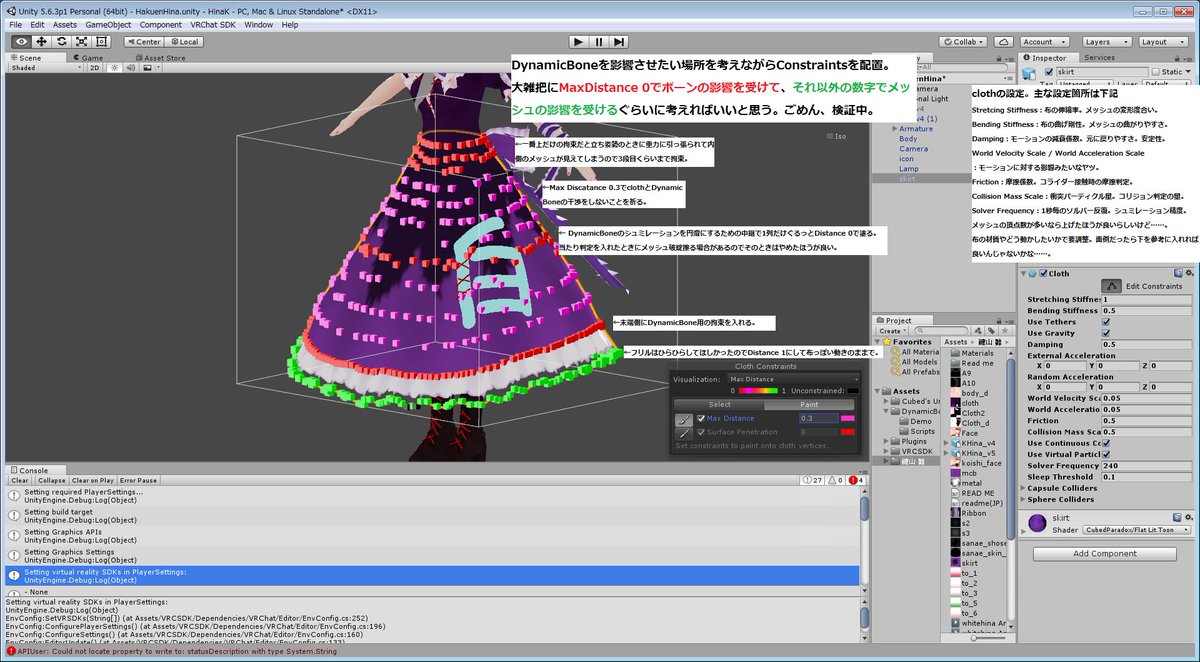Image resolution: width=1200 pixels, height=662 pixels.
Task: Toggle Use Gravity checkbox
Action: [1106, 333]
